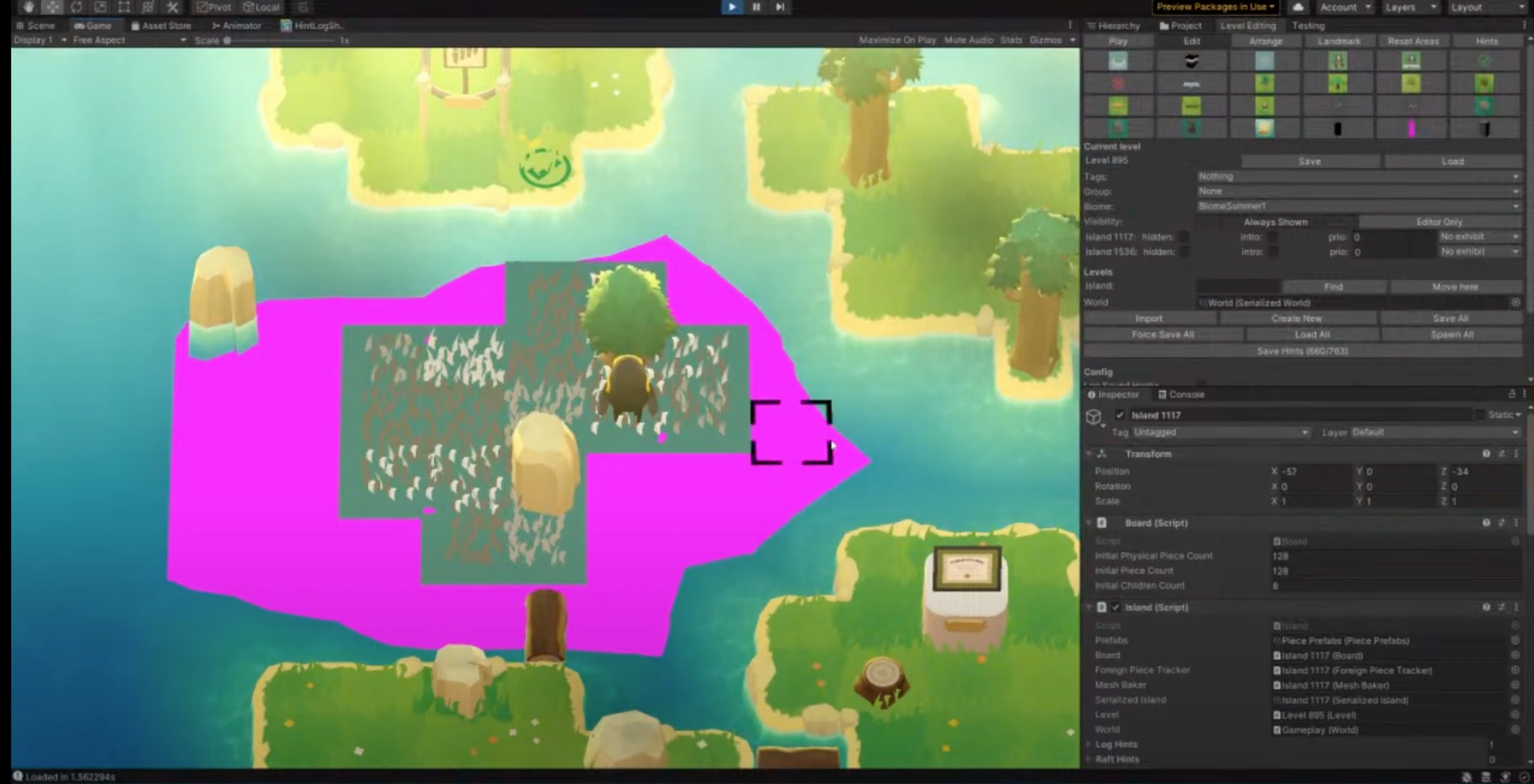The width and height of the screenshot is (1534, 784).
Task: Click the object picker for Mesh Baker field
Action: (x=1515, y=685)
